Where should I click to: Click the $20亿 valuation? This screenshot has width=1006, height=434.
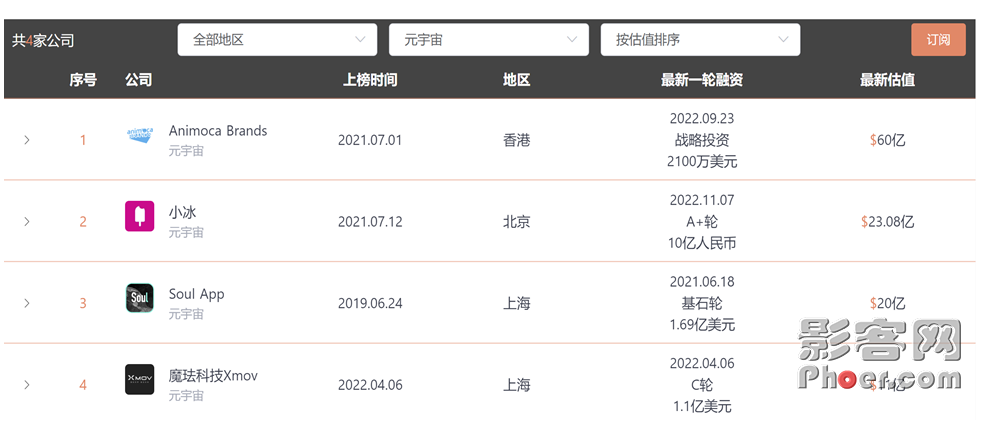[x=887, y=303]
